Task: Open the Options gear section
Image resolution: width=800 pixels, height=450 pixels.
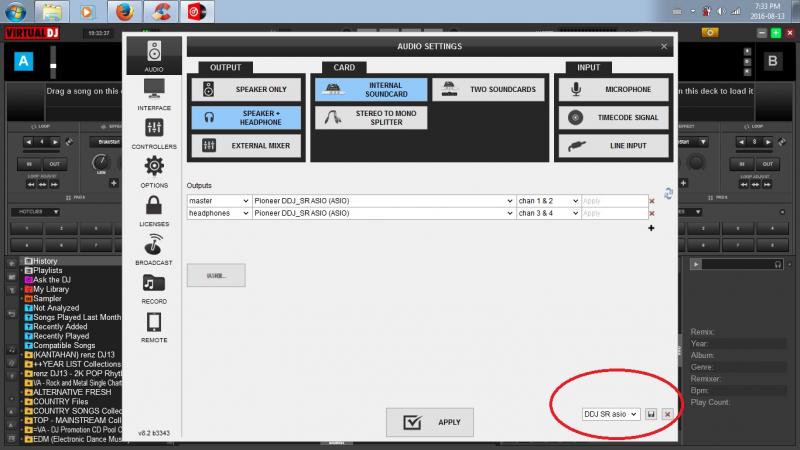Action: point(154,172)
